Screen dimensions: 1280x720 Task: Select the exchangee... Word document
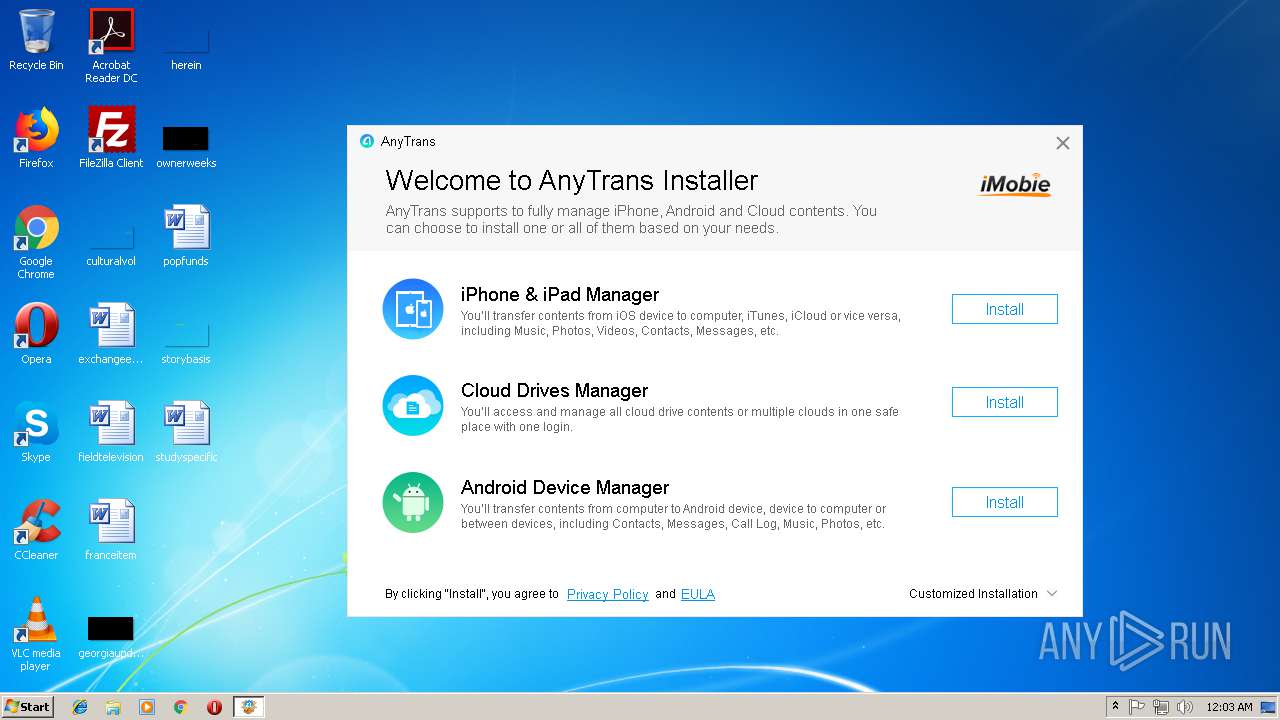coord(111,334)
